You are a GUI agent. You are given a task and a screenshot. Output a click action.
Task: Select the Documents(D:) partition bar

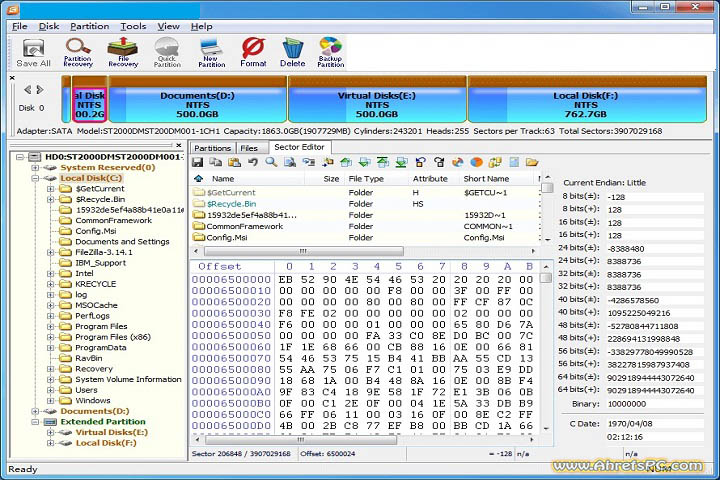click(x=197, y=100)
